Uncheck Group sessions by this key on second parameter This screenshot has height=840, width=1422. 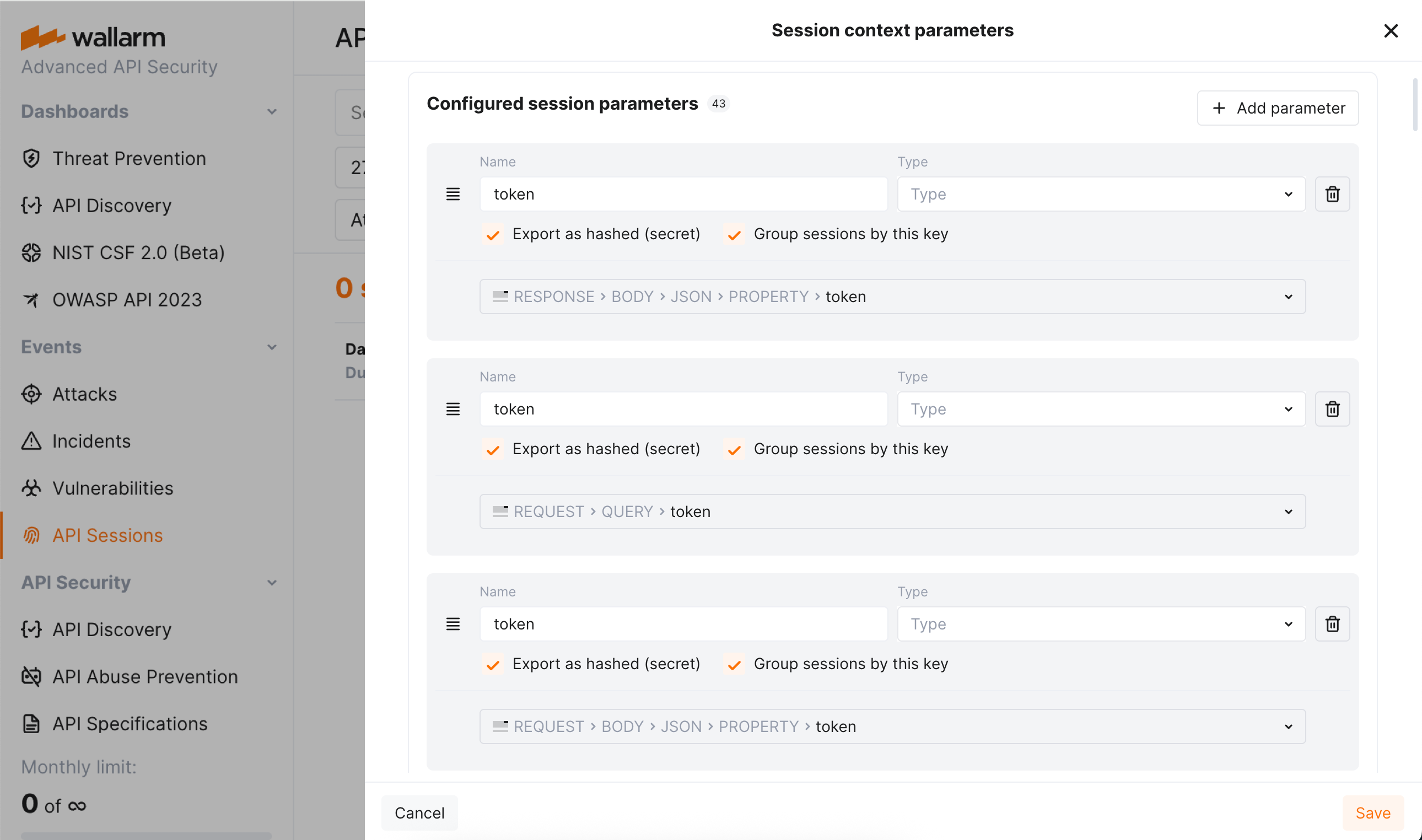click(734, 449)
